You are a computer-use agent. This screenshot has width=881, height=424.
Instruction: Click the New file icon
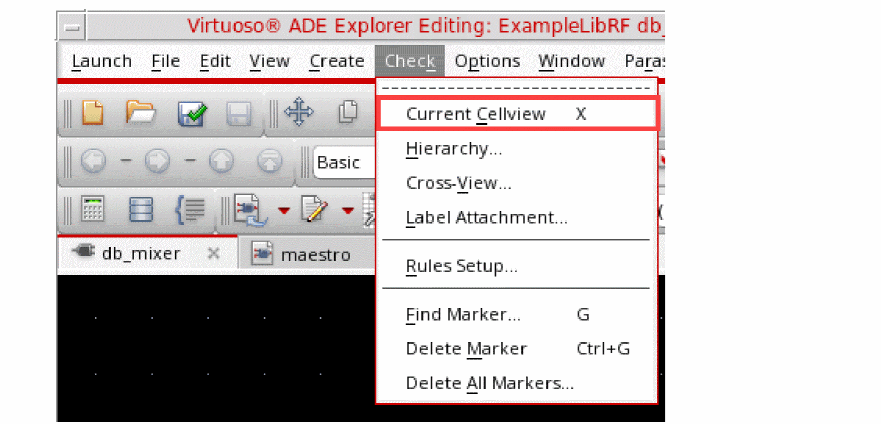click(93, 112)
